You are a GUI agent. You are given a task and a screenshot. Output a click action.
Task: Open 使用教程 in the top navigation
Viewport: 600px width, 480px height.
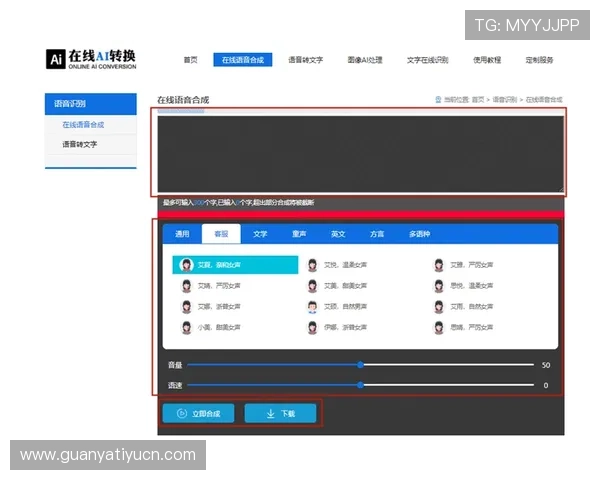pos(487,60)
